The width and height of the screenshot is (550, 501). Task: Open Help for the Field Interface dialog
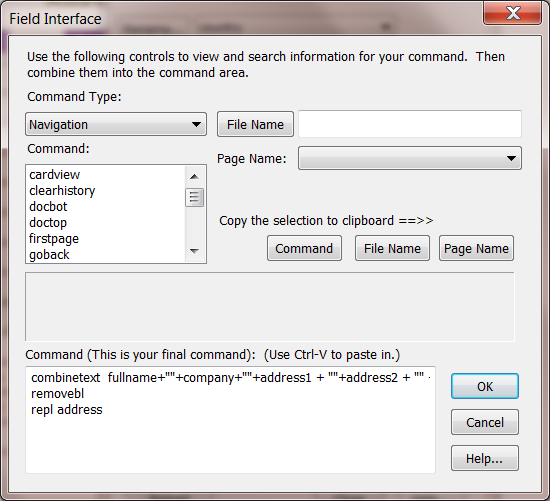[485, 458]
